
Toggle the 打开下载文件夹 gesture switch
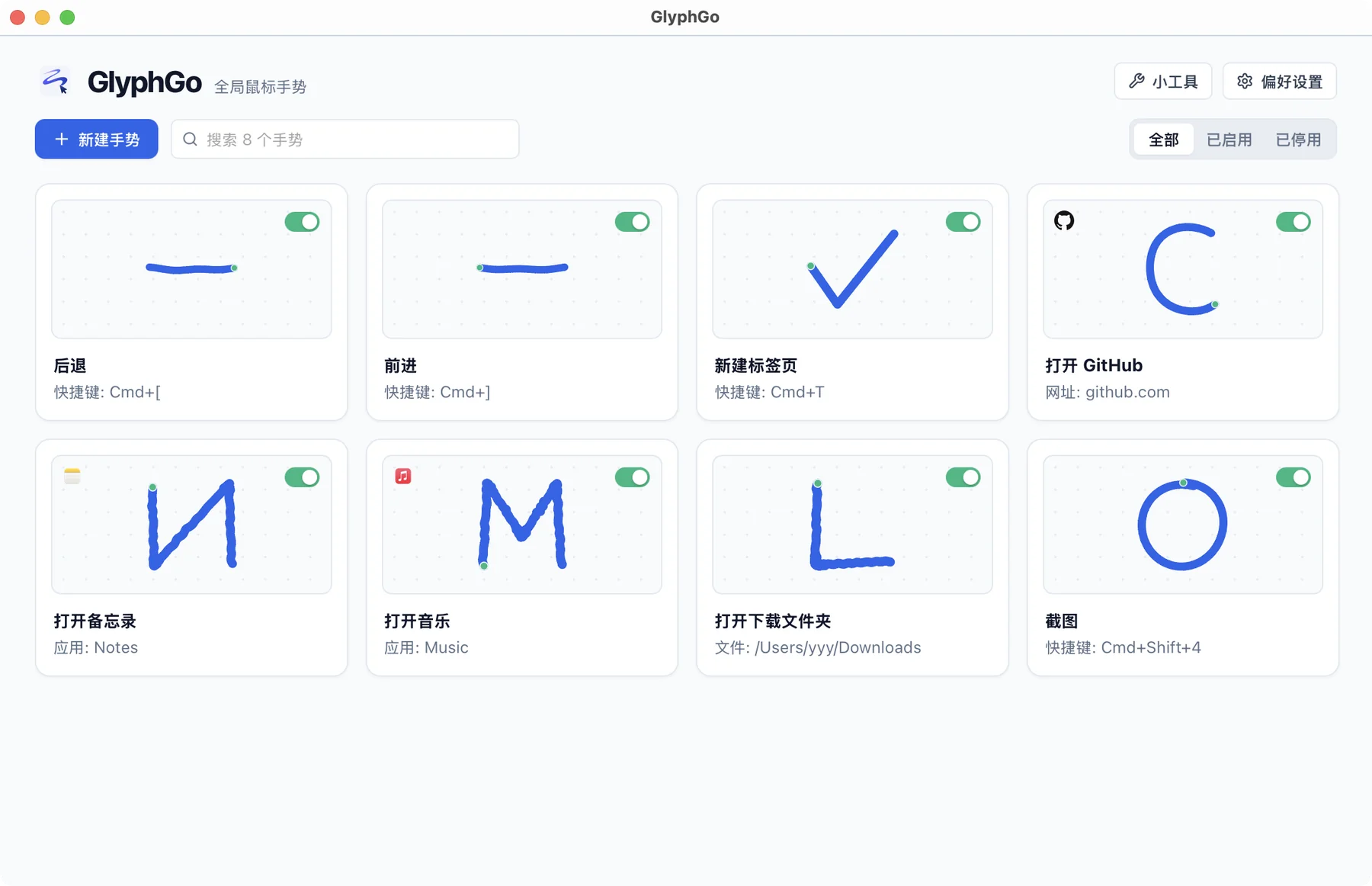click(963, 477)
